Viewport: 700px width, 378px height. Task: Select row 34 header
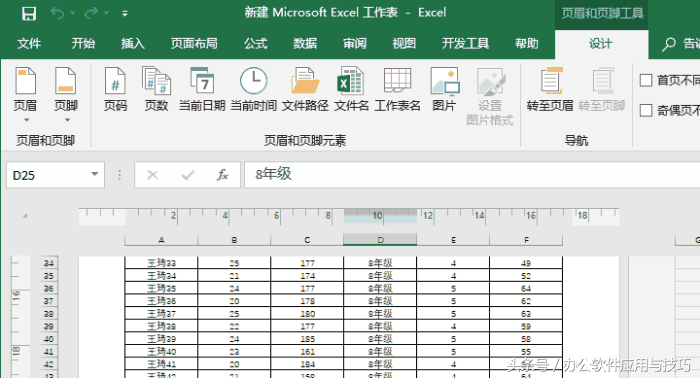point(49,263)
